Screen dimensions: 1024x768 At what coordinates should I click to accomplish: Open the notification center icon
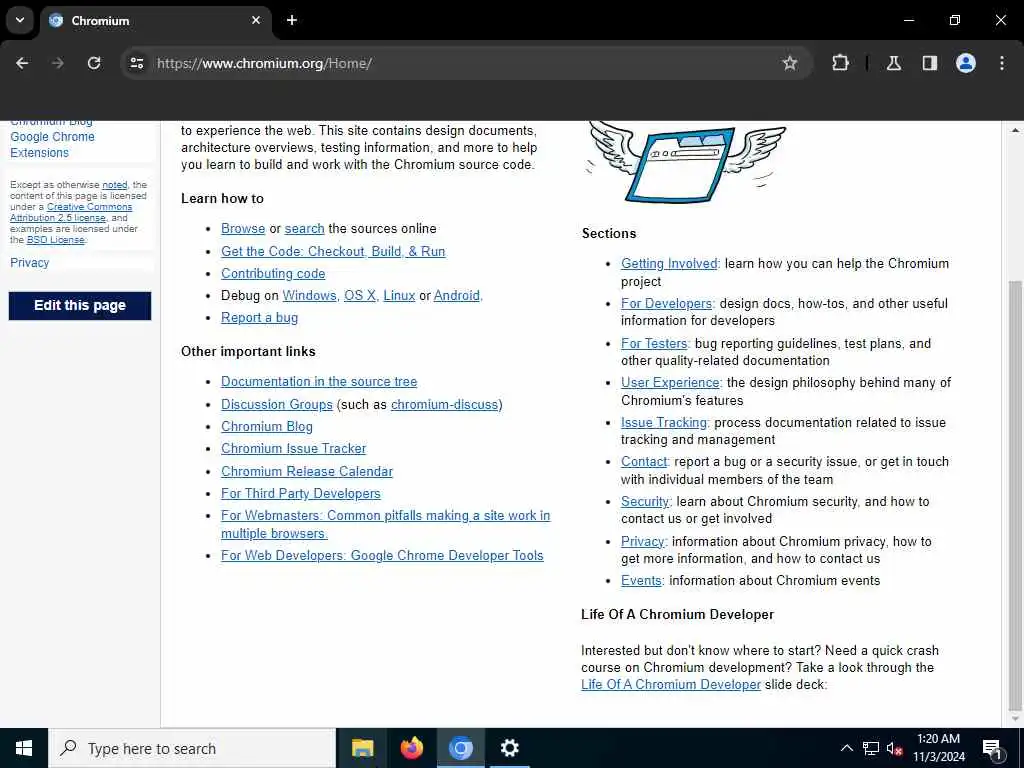coord(992,749)
